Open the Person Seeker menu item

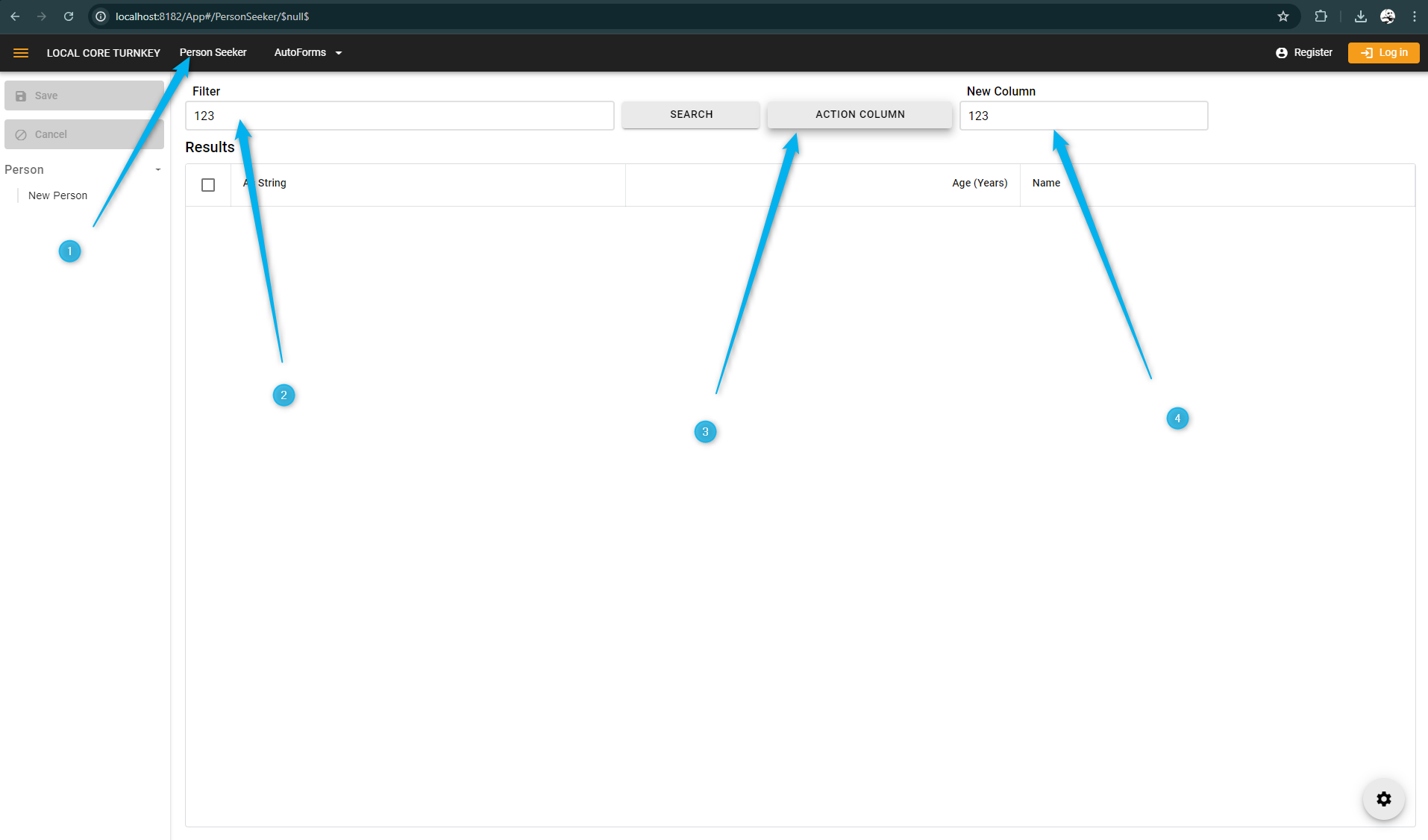213,52
